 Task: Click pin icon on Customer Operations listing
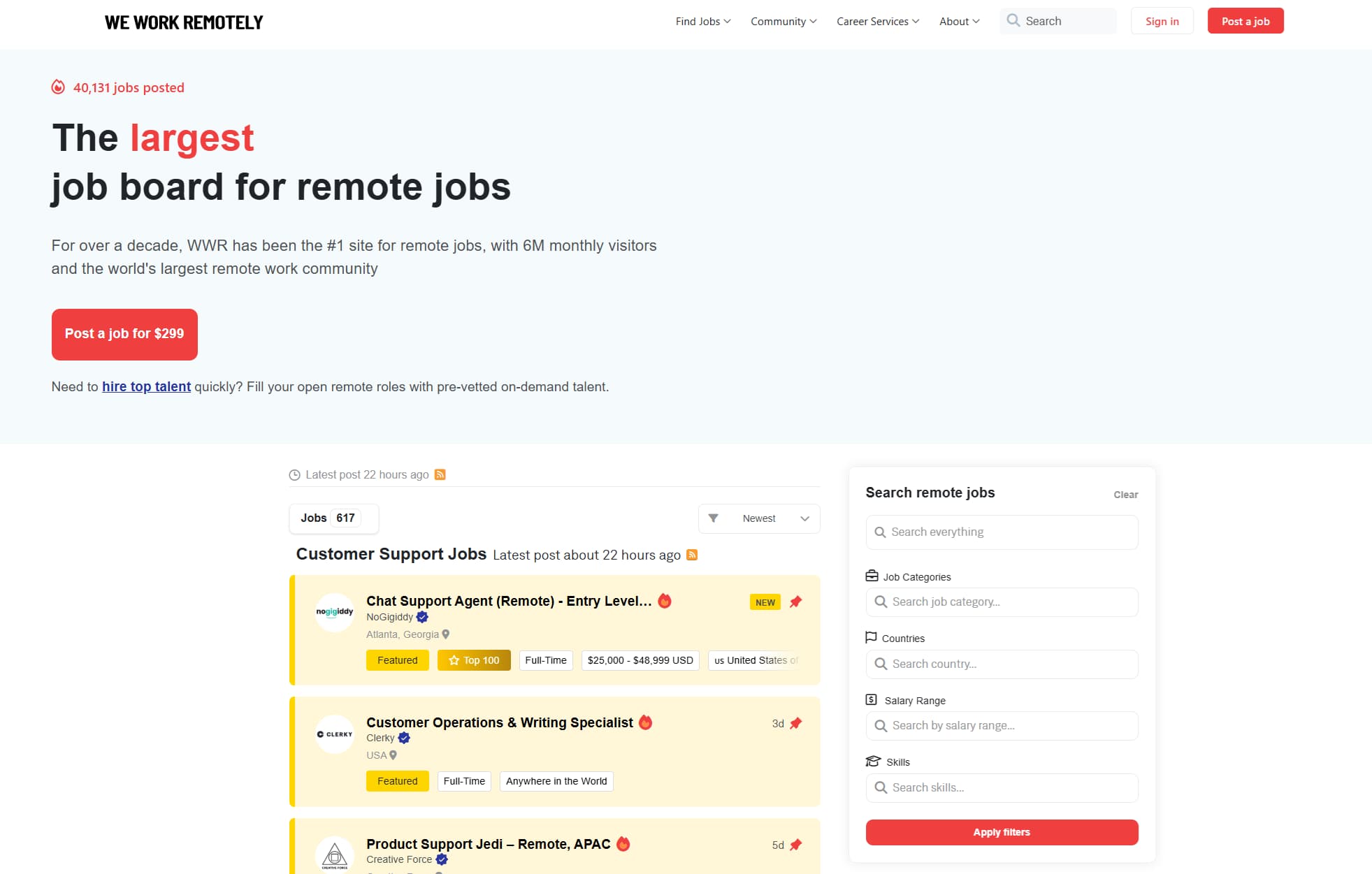[x=795, y=723]
